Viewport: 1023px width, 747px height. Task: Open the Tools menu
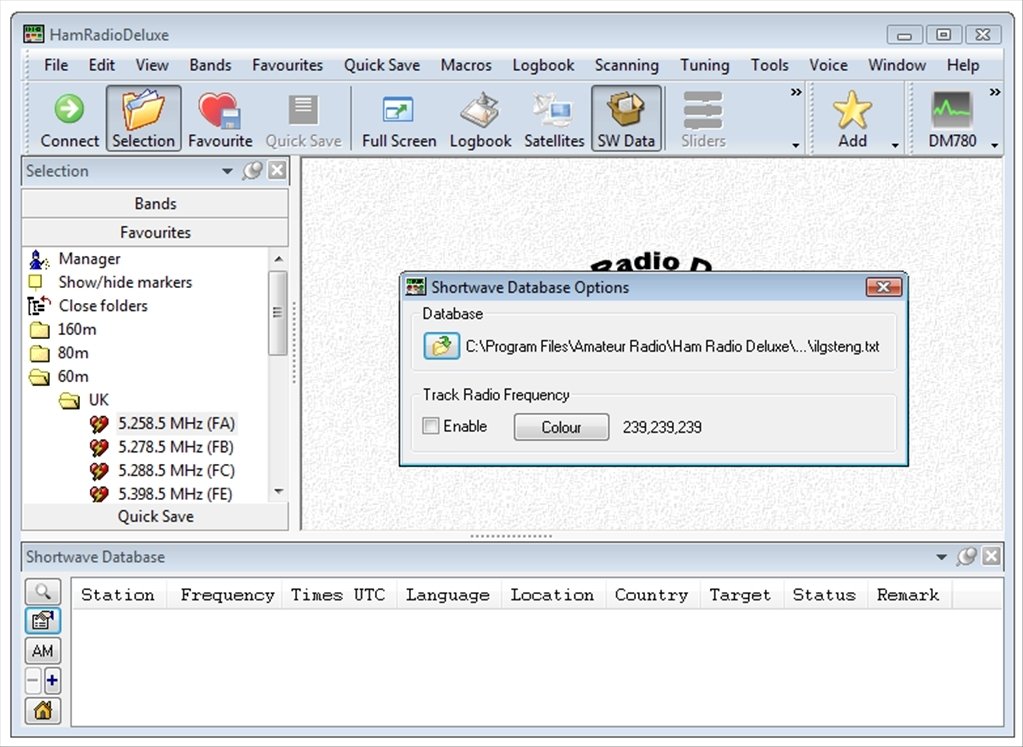[769, 65]
